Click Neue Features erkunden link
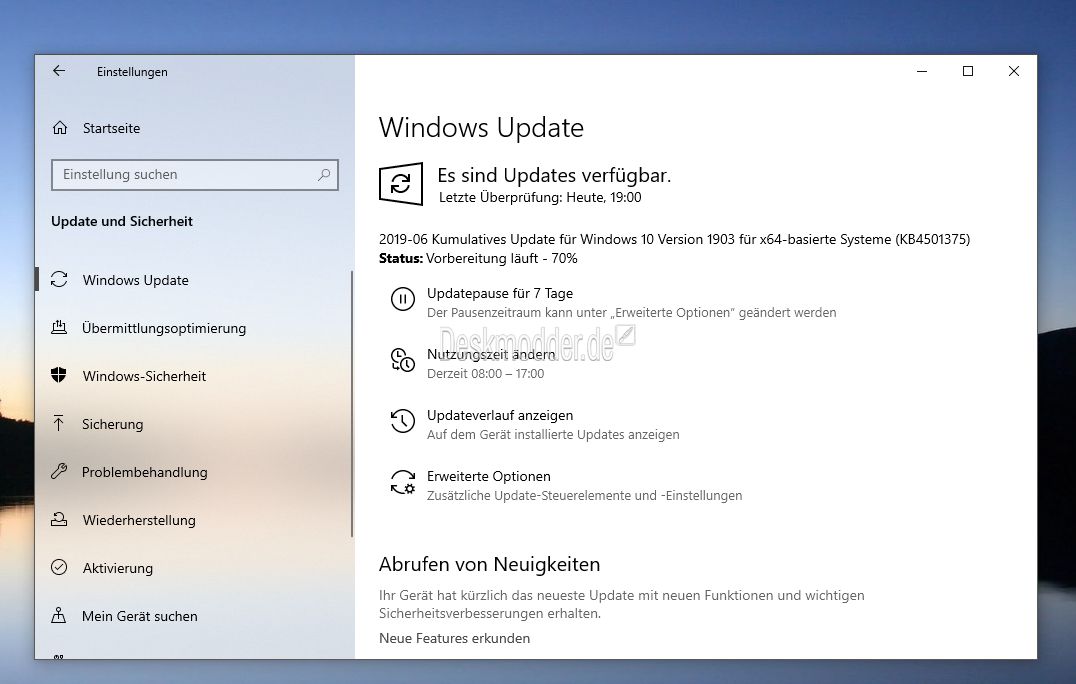 click(454, 639)
